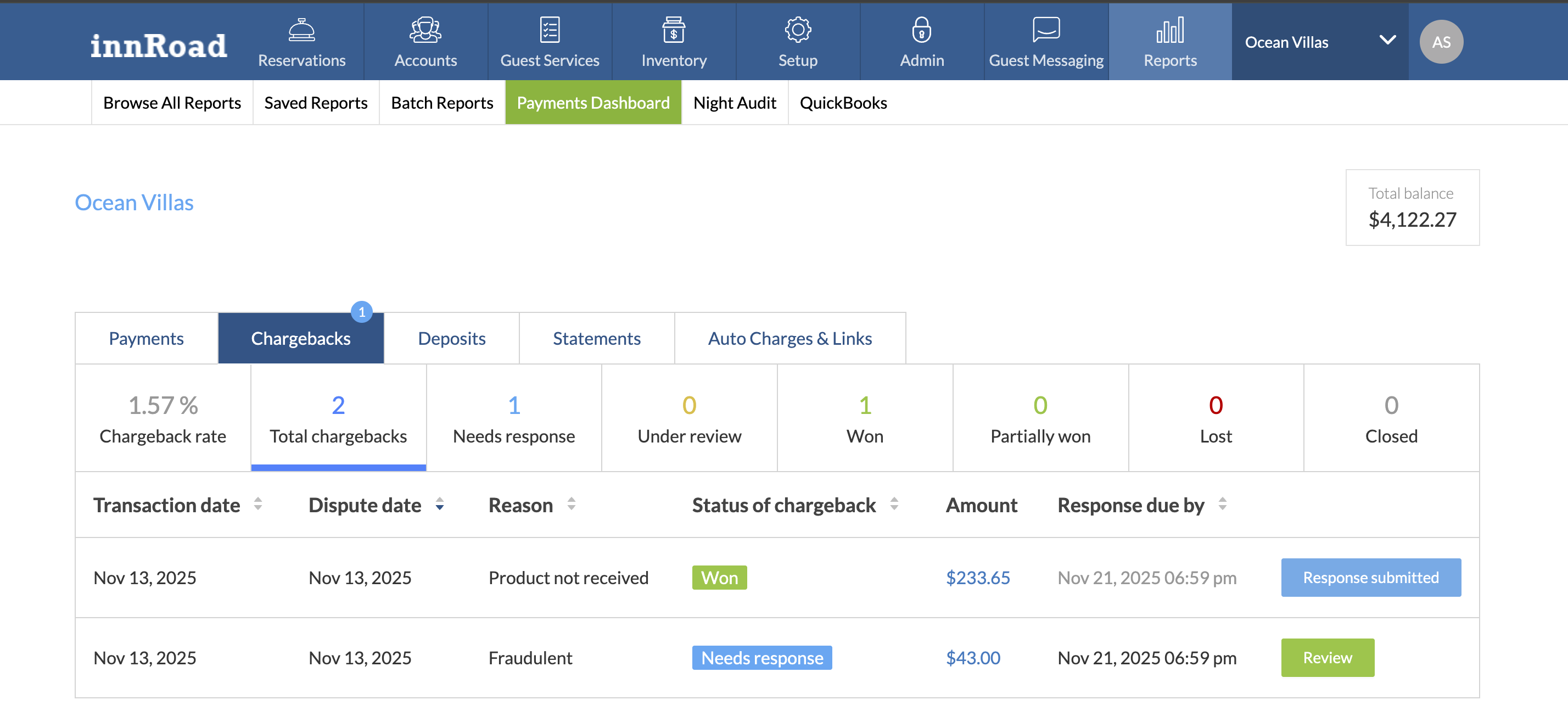
Task: Sort by Status of chargeback arrows
Action: (x=894, y=504)
